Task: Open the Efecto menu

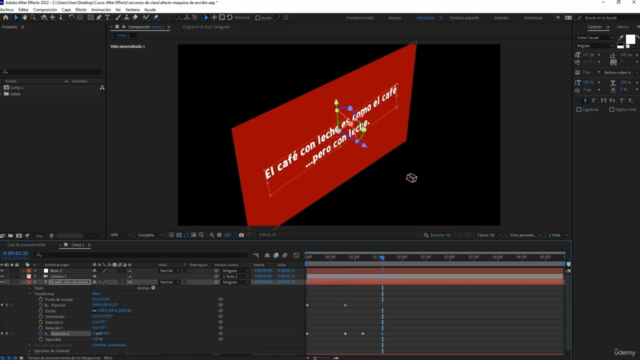Action: tap(81, 9)
